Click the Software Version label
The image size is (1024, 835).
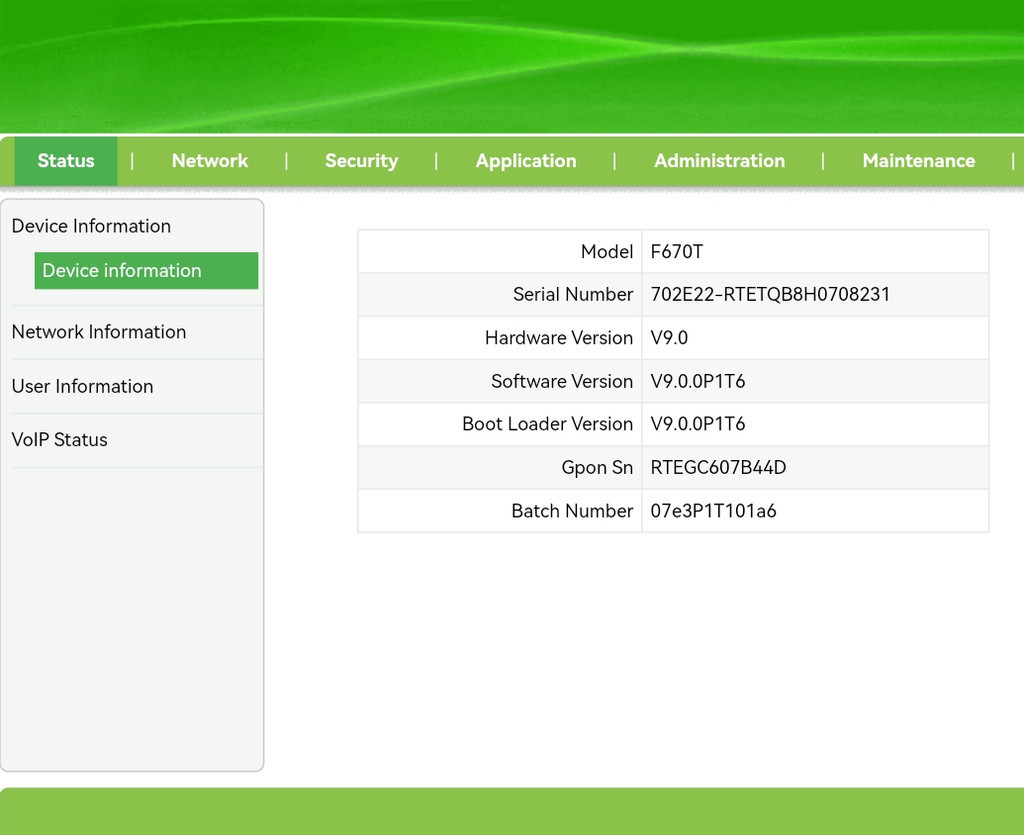[x=562, y=381]
